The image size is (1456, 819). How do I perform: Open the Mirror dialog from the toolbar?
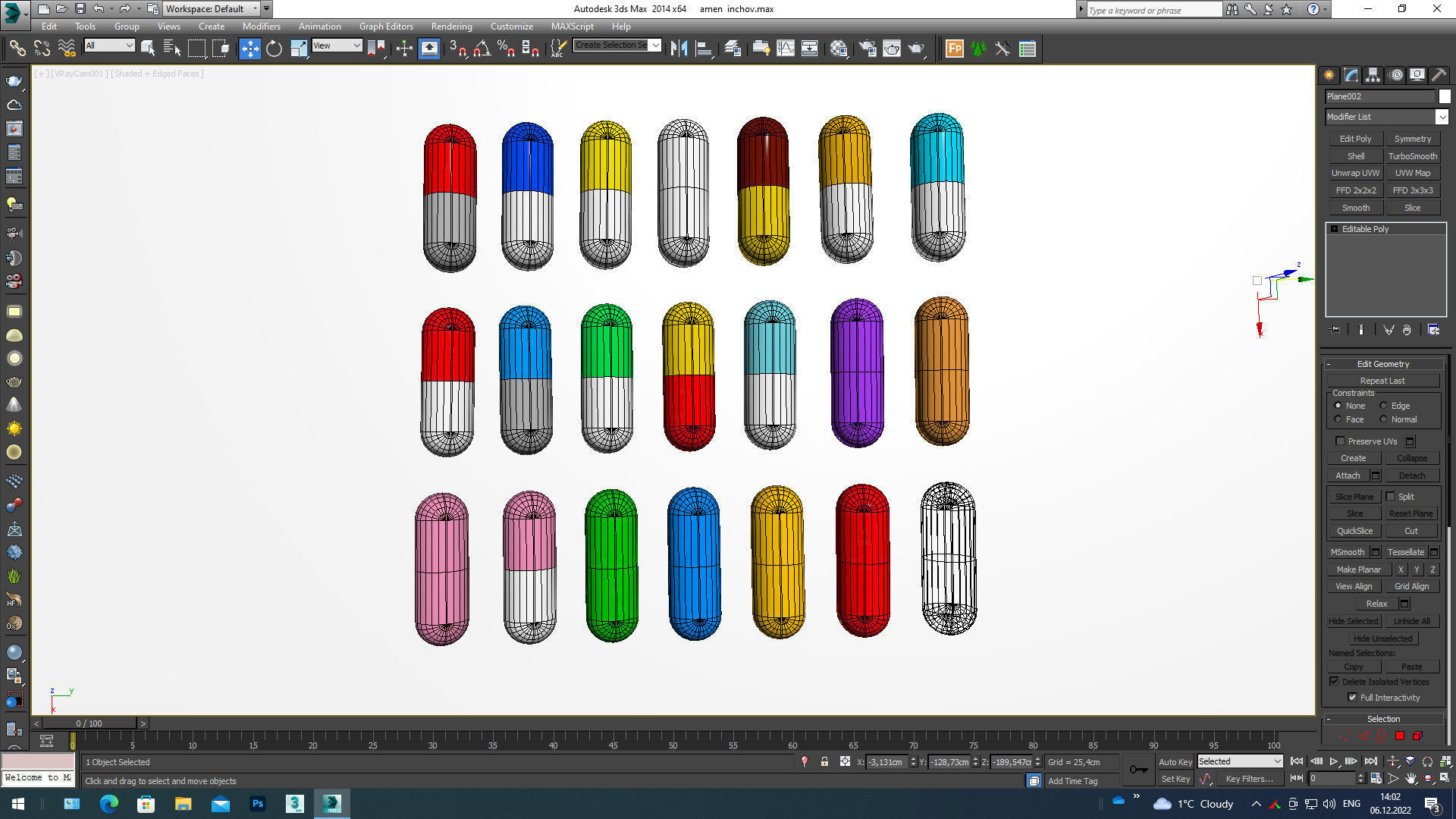(x=679, y=49)
